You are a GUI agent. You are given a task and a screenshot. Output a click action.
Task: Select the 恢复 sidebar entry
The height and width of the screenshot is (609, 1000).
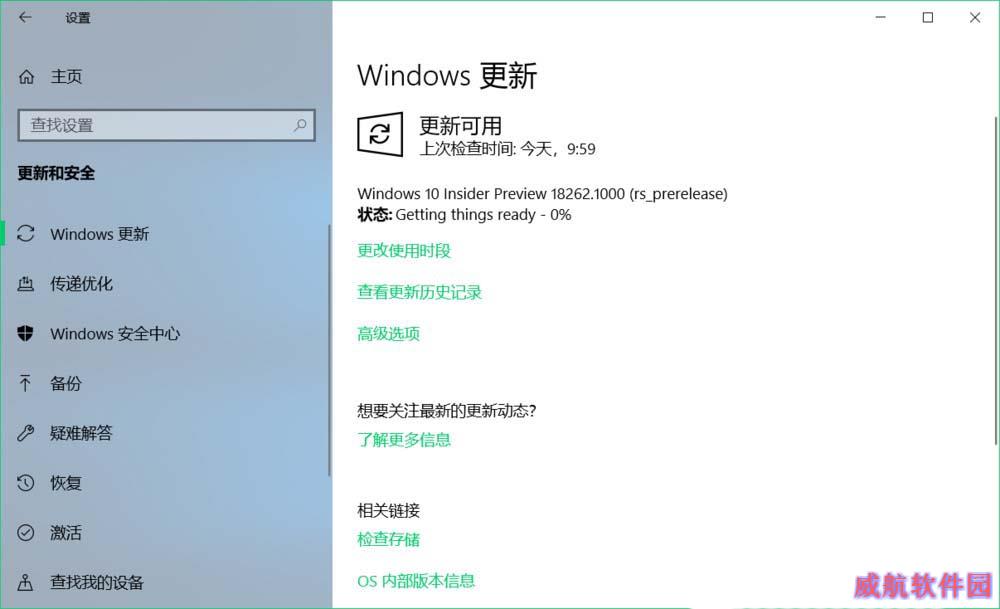click(x=166, y=483)
